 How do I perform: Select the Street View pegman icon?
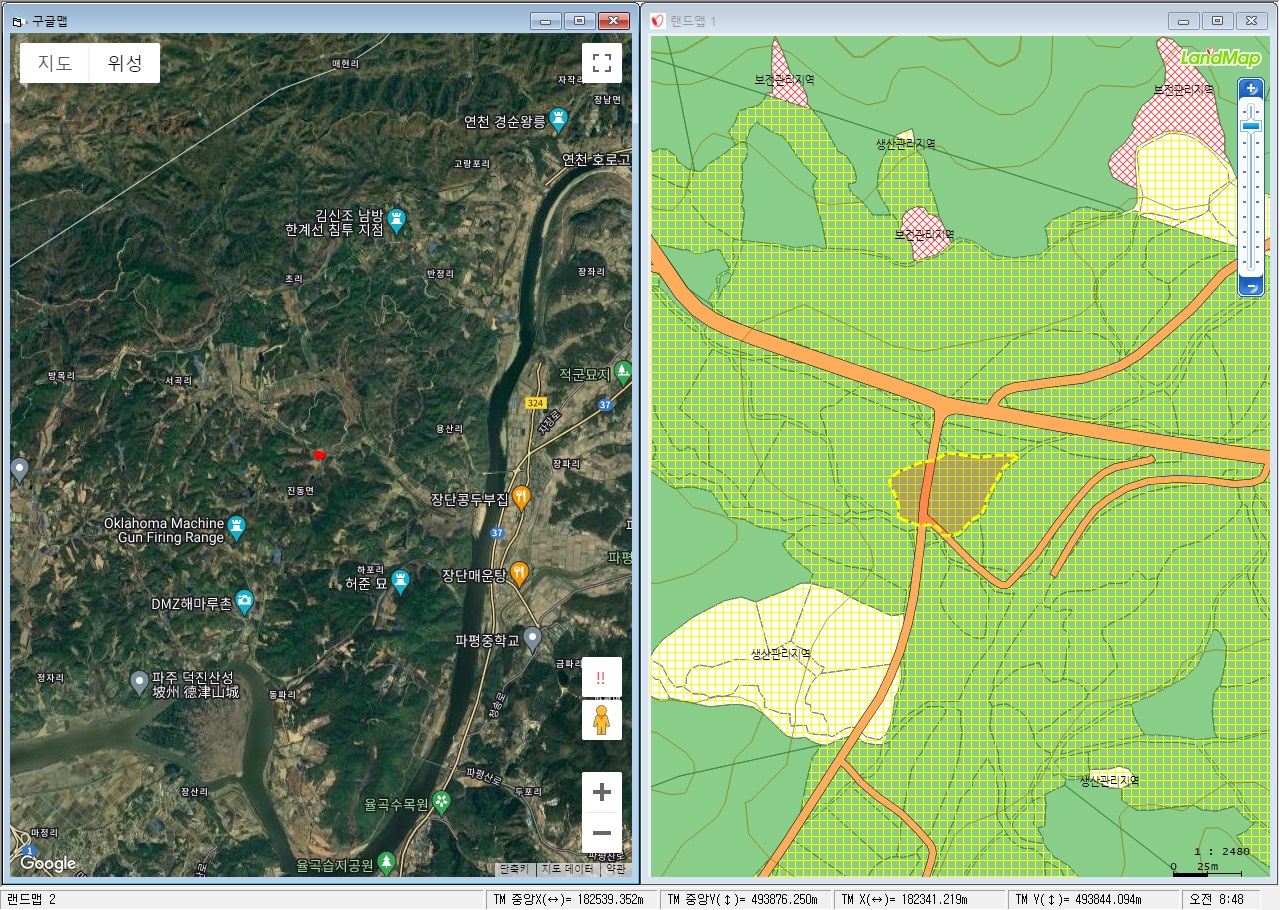pos(602,719)
